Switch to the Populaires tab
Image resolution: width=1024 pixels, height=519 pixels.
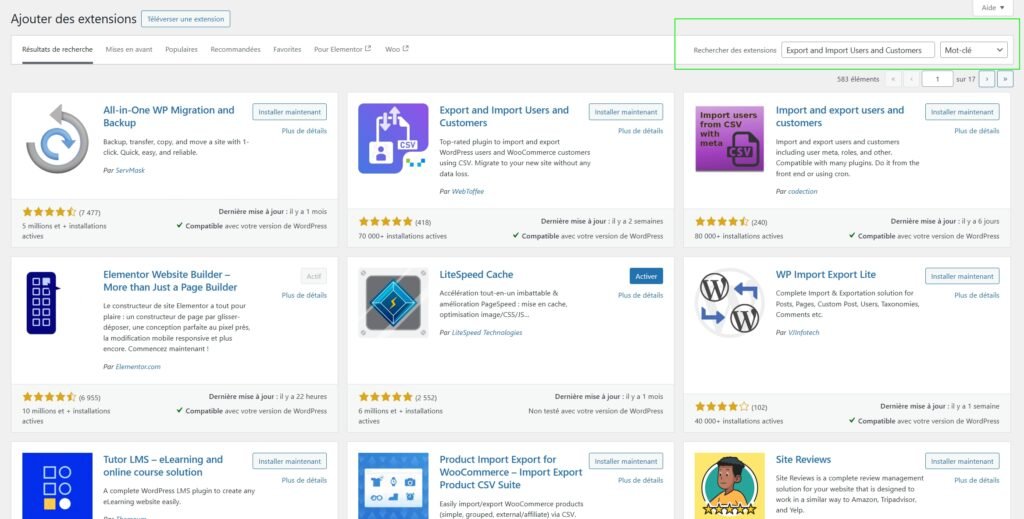coord(181,49)
